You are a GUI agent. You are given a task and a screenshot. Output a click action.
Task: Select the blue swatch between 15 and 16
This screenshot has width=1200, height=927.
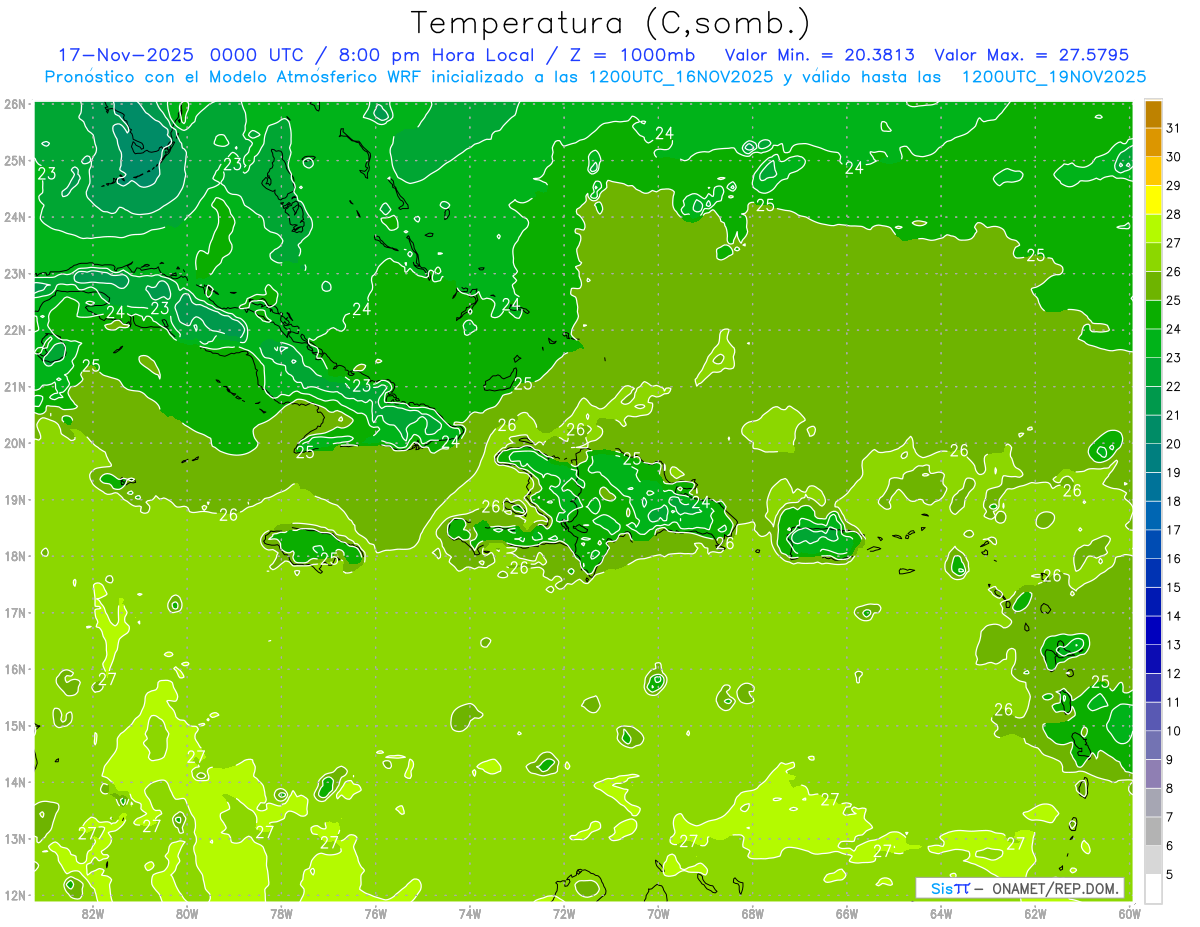pos(1153,573)
